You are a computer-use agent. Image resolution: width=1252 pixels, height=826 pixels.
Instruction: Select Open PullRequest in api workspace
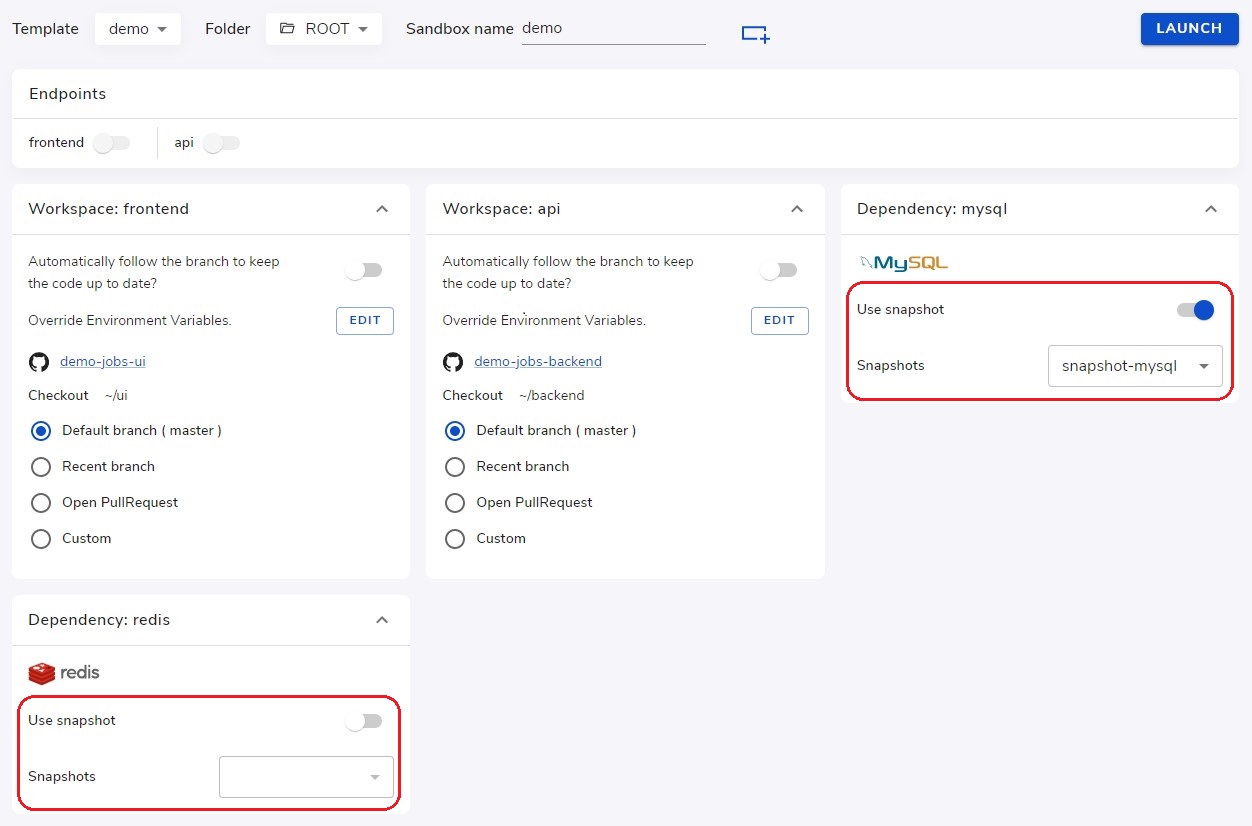click(x=455, y=503)
